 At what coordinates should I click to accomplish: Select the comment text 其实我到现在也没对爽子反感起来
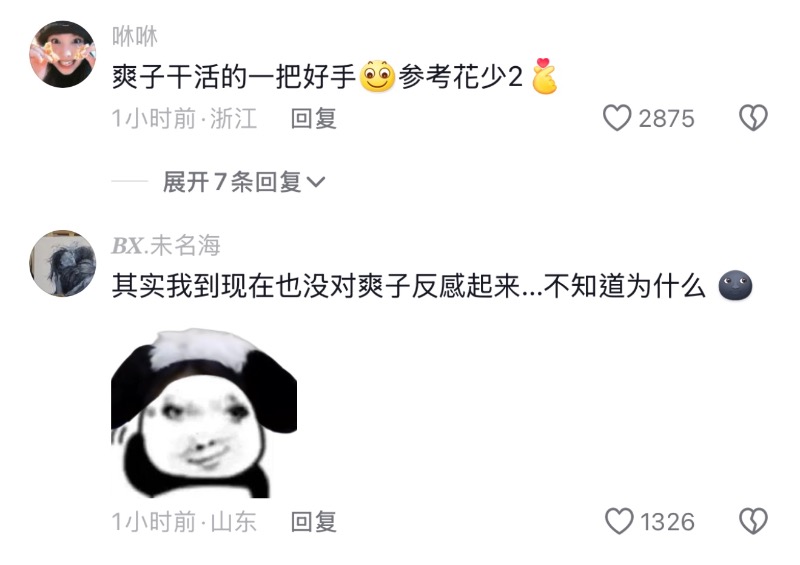click(316, 286)
